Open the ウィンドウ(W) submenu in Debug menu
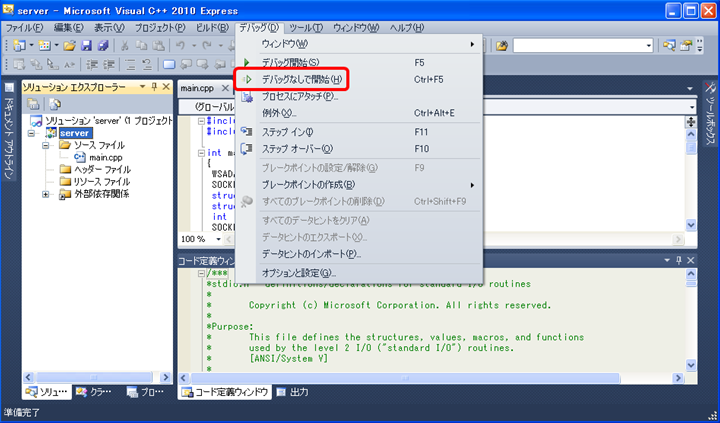The height and width of the screenshot is (423, 720). 285,44
